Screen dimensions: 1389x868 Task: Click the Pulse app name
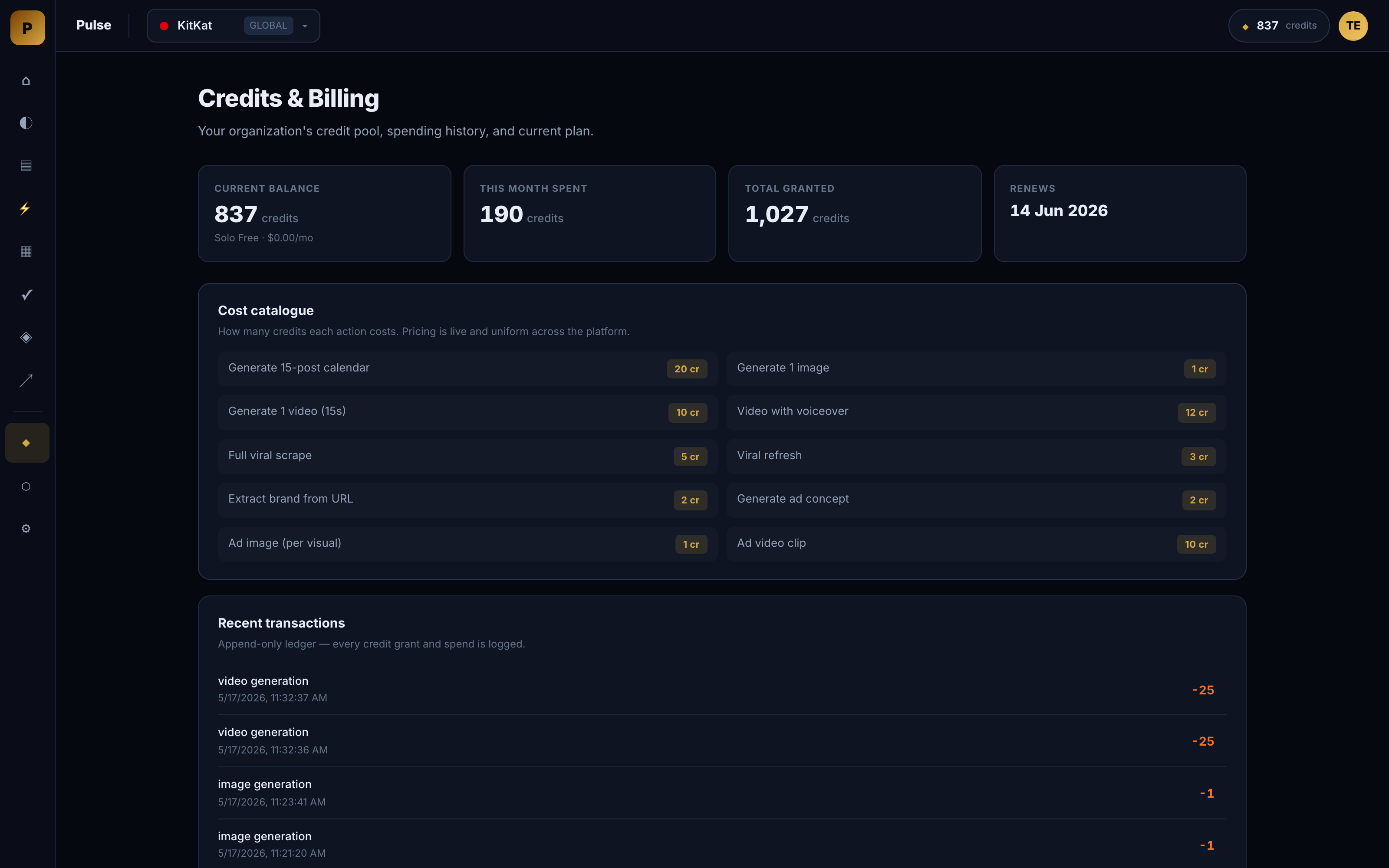coord(94,25)
